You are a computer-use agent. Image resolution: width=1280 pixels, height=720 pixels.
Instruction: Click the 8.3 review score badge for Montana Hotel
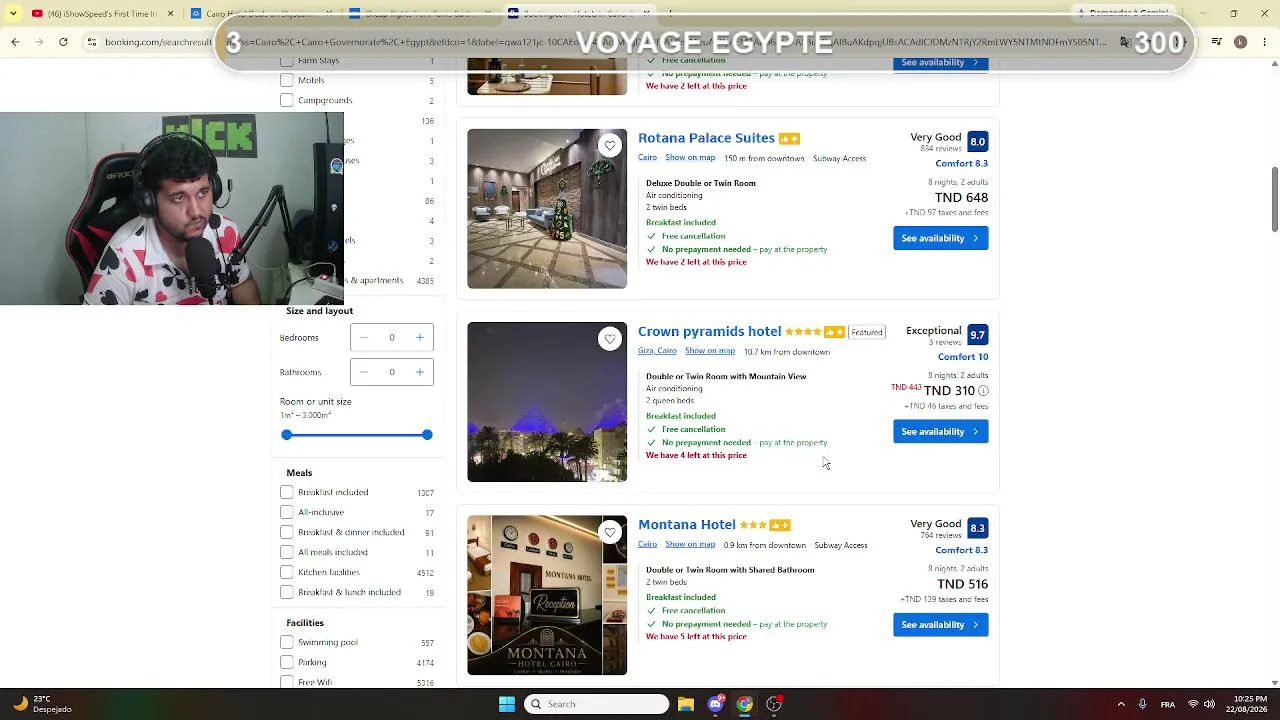tap(977, 528)
